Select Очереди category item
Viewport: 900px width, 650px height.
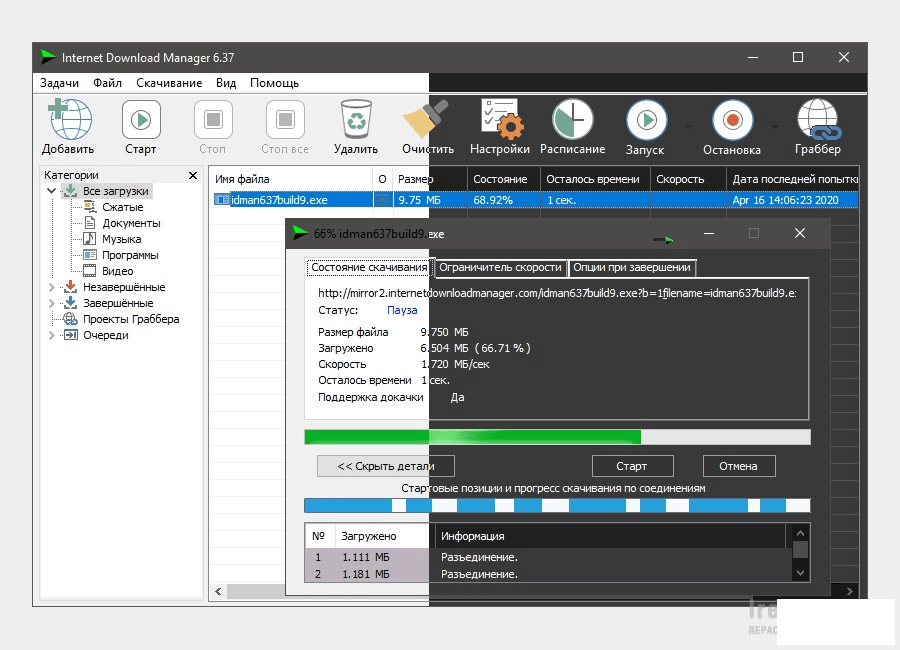pos(106,335)
